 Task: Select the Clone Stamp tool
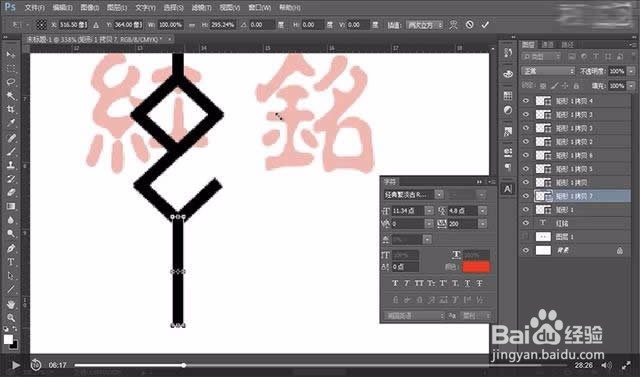(x=11, y=165)
